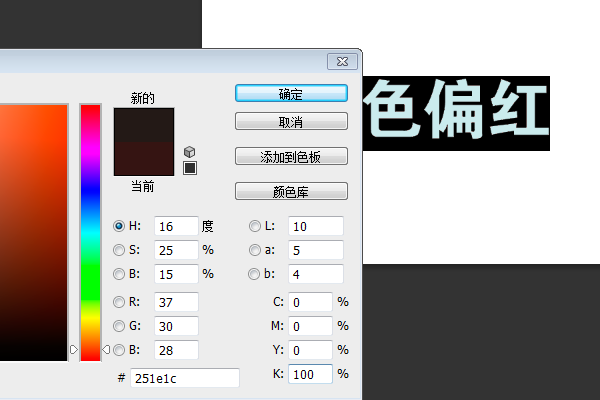Click the left hue slider arrow handle
The height and width of the screenshot is (400, 600).
tap(74, 349)
